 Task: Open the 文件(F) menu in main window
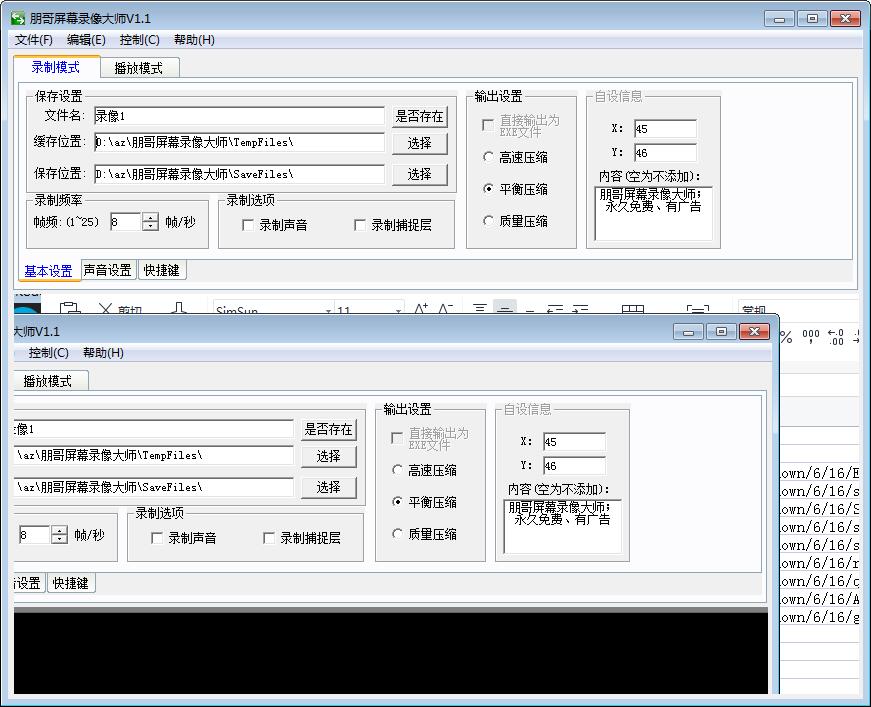34,40
